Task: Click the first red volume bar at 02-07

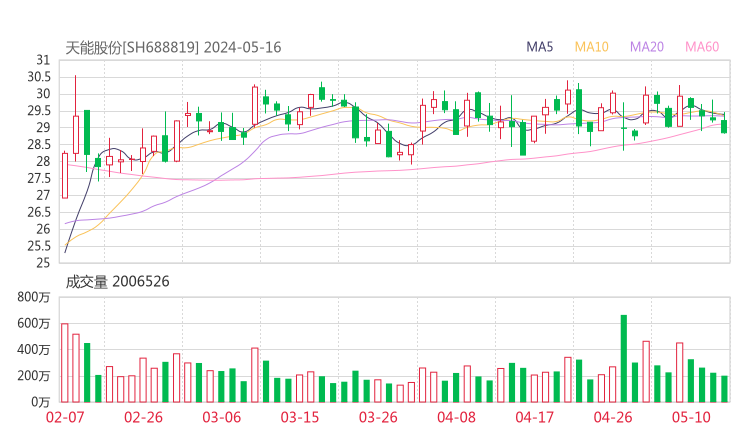Action: tap(65, 363)
